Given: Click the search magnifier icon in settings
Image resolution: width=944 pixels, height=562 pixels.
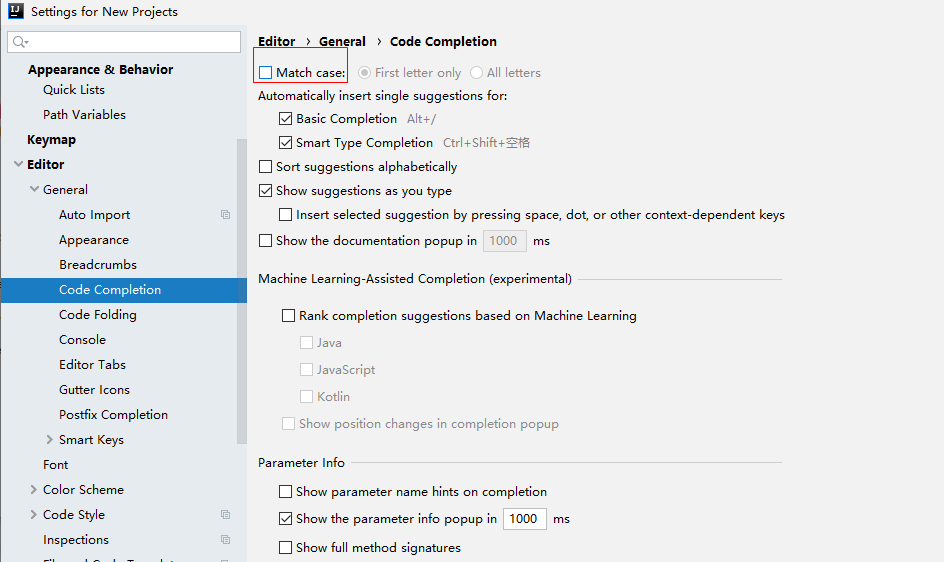Looking at the screenshot, I should (x=20, y=42).
